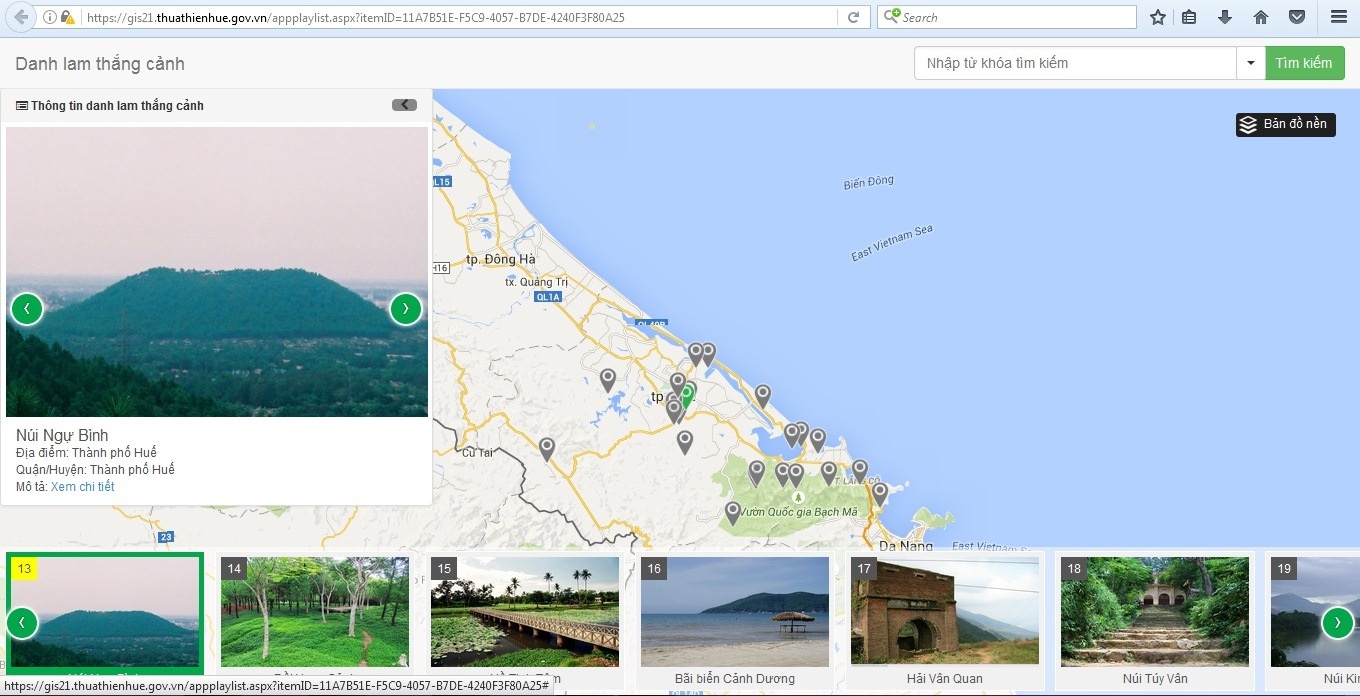Show next photo of Núi Ngự Bình
1360x696 pixels.
(x=405, y=309)
